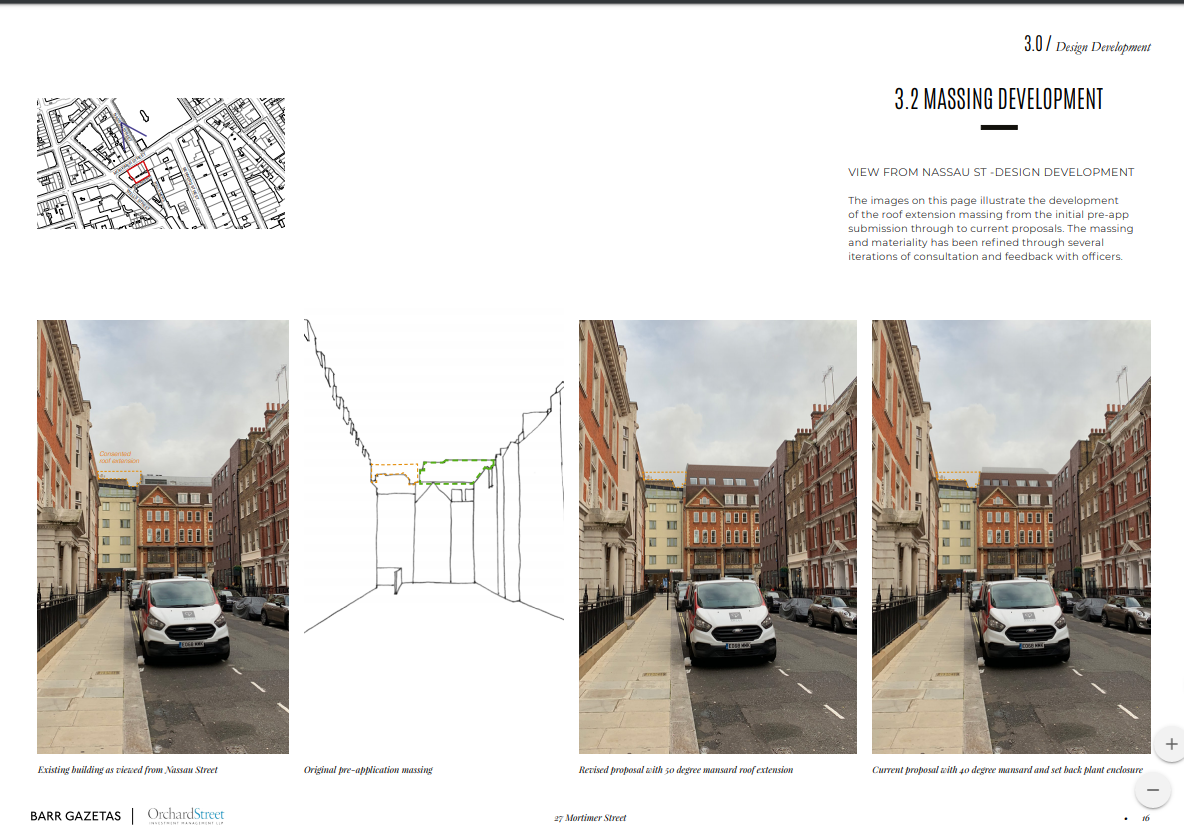Click the View From Nassau St subheading
Image resolution: width=1184 pixels, height=832 pixels.
[991, 172]
